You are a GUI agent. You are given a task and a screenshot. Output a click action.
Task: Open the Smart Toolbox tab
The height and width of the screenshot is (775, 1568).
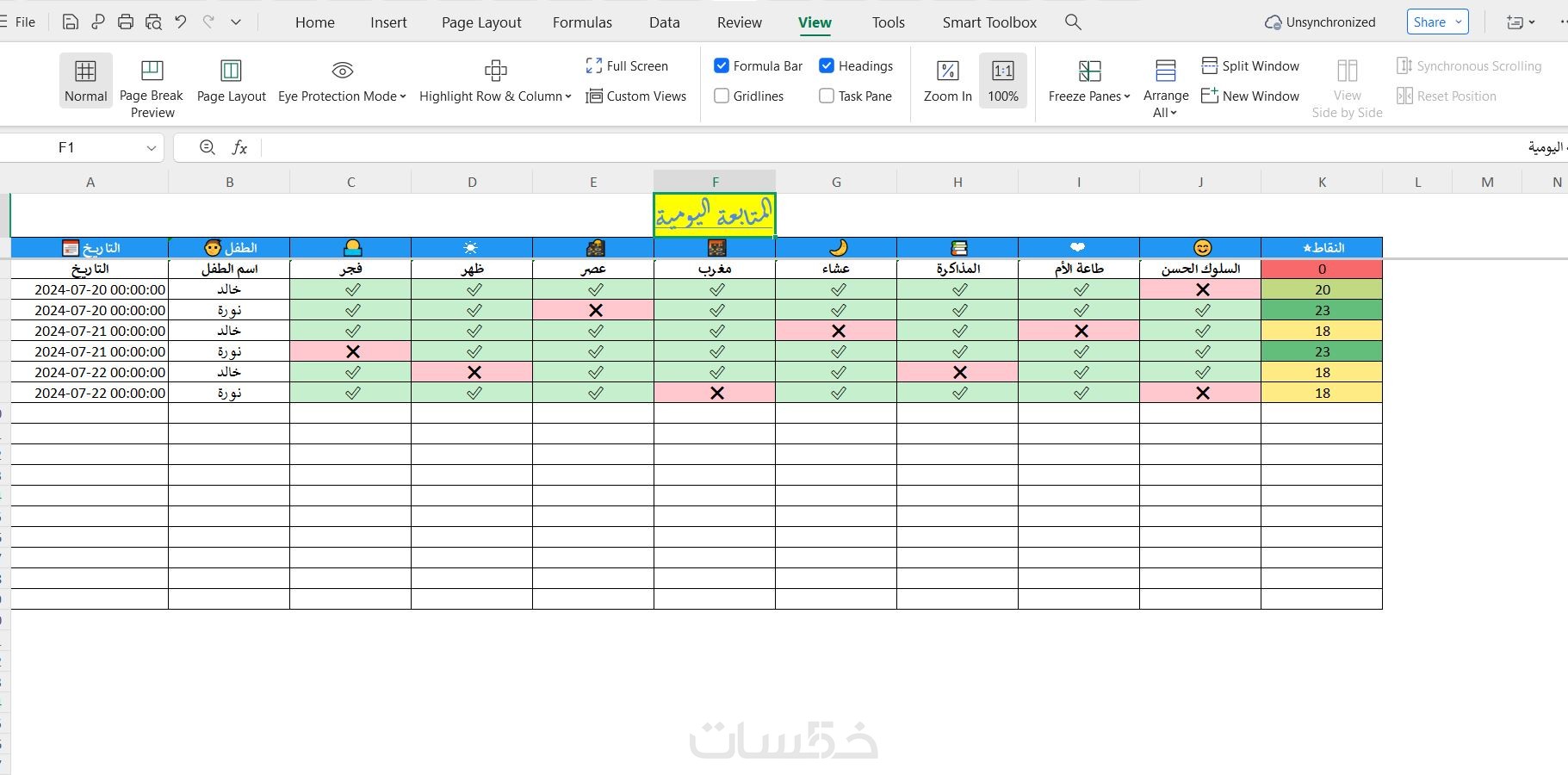point(989,22)
